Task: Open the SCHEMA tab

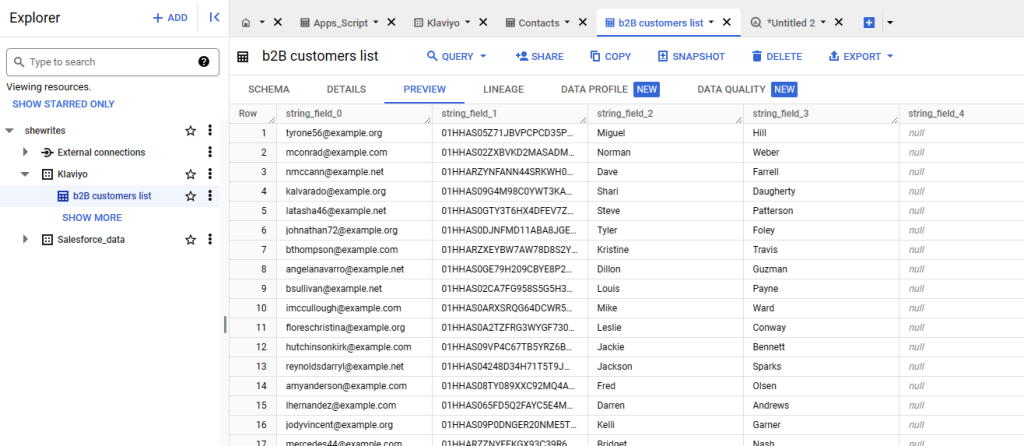Action: coord(268,89)
